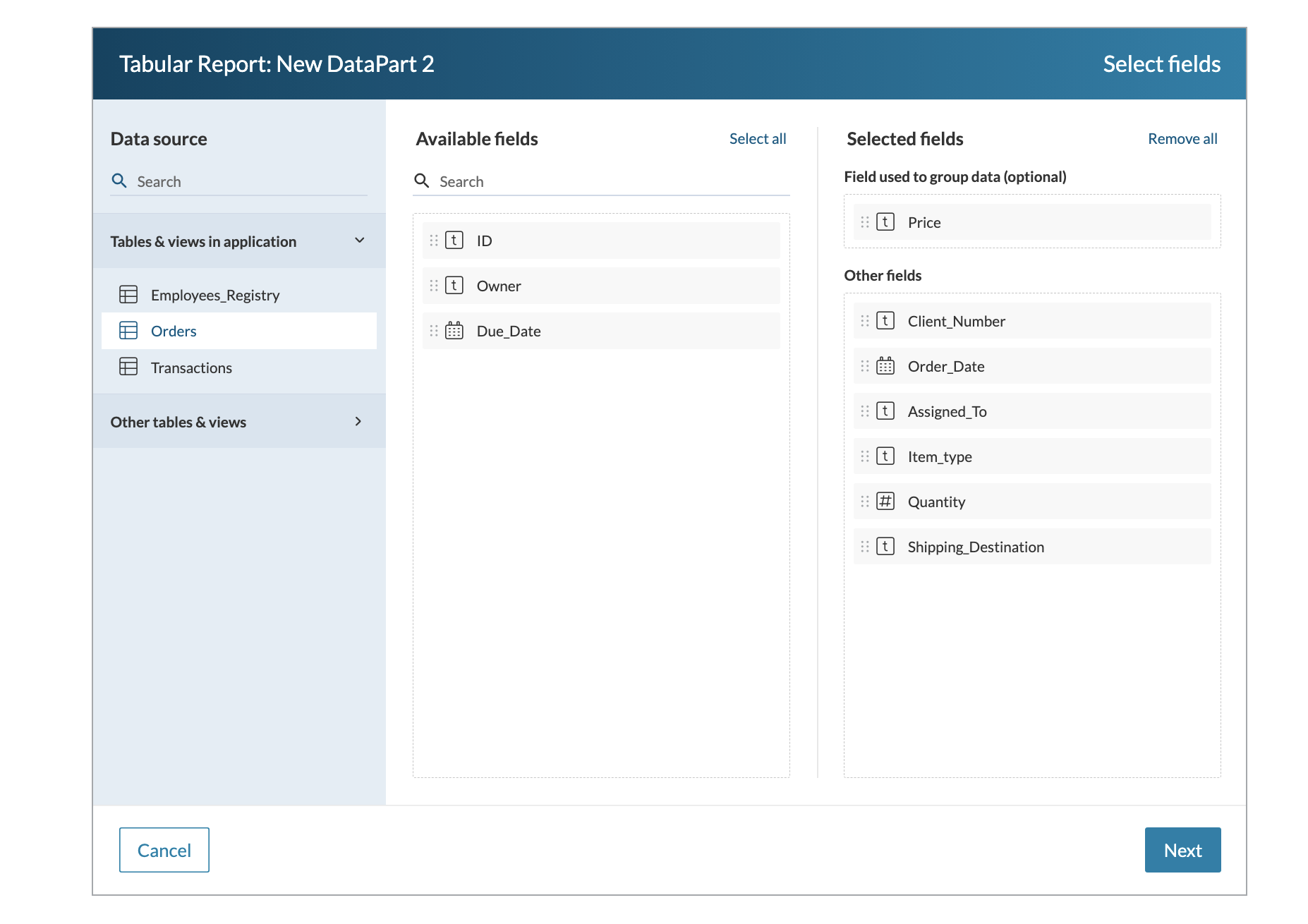Collapse the Tables & views in application section

[x=360, y=241]
